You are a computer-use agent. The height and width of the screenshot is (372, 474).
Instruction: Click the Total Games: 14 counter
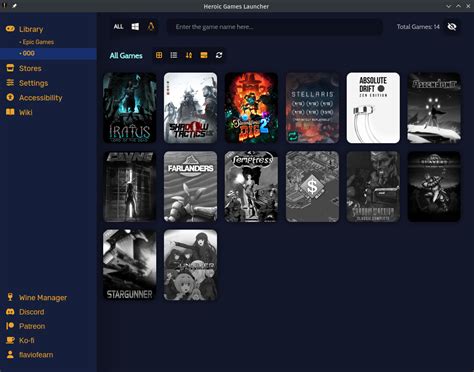[x=418, y=27]
